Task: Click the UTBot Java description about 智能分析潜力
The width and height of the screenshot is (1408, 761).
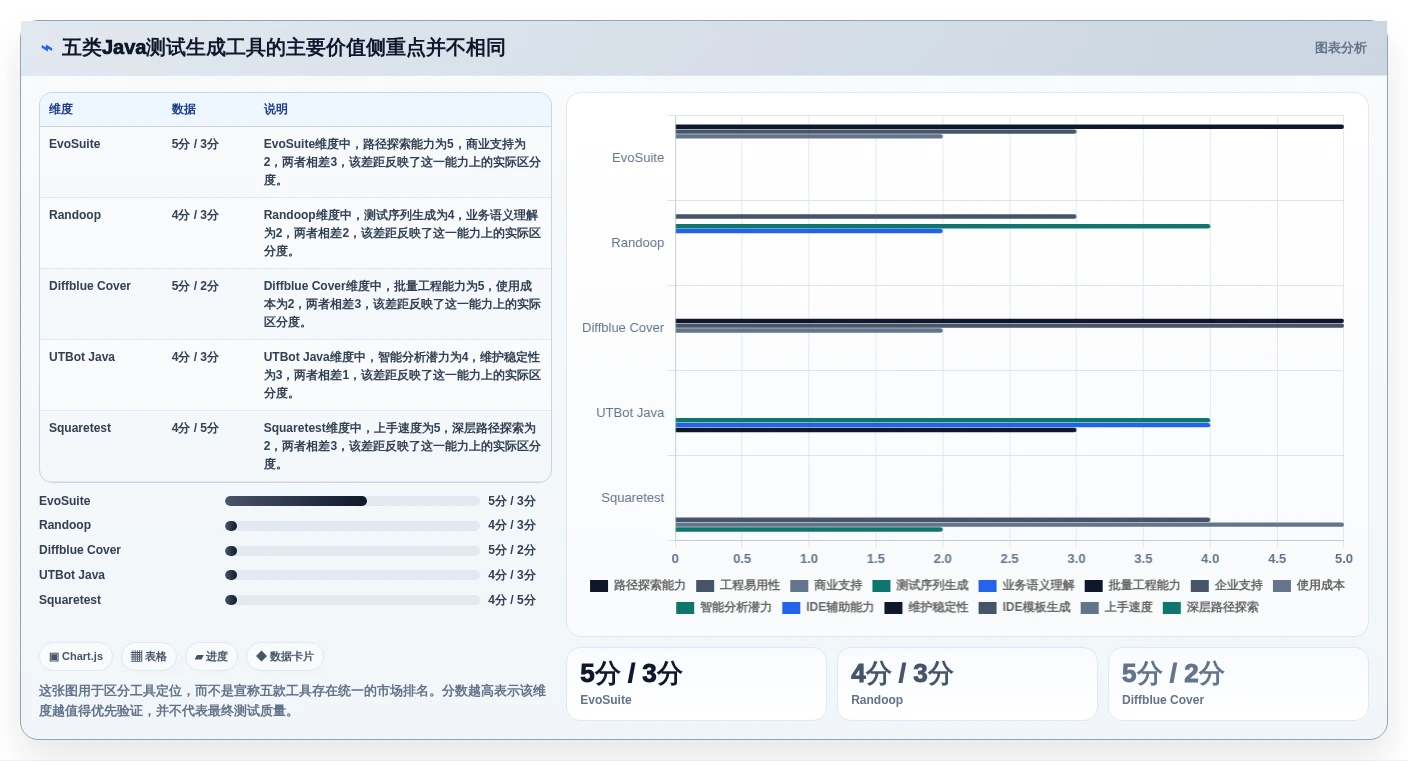Action: click(x=402, y=375)
